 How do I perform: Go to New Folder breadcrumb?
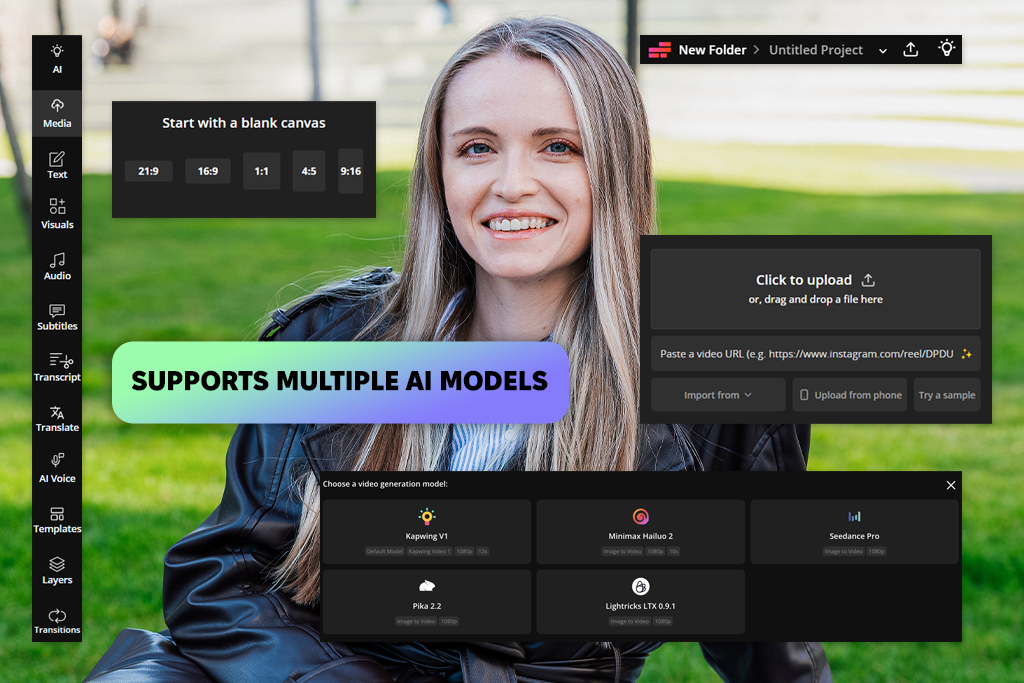tap(712, 50)
